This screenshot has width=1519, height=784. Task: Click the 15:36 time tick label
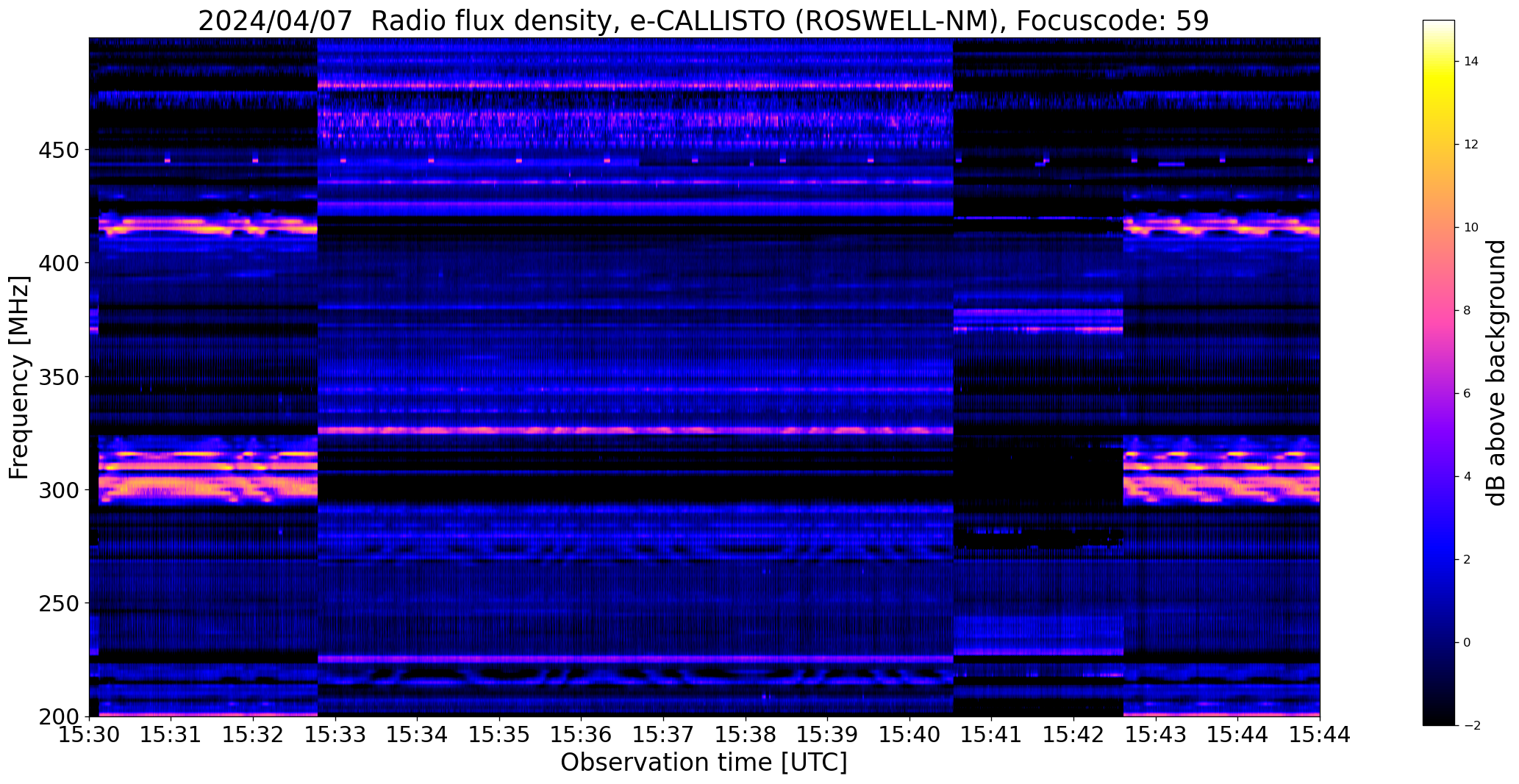click(582, 733)
